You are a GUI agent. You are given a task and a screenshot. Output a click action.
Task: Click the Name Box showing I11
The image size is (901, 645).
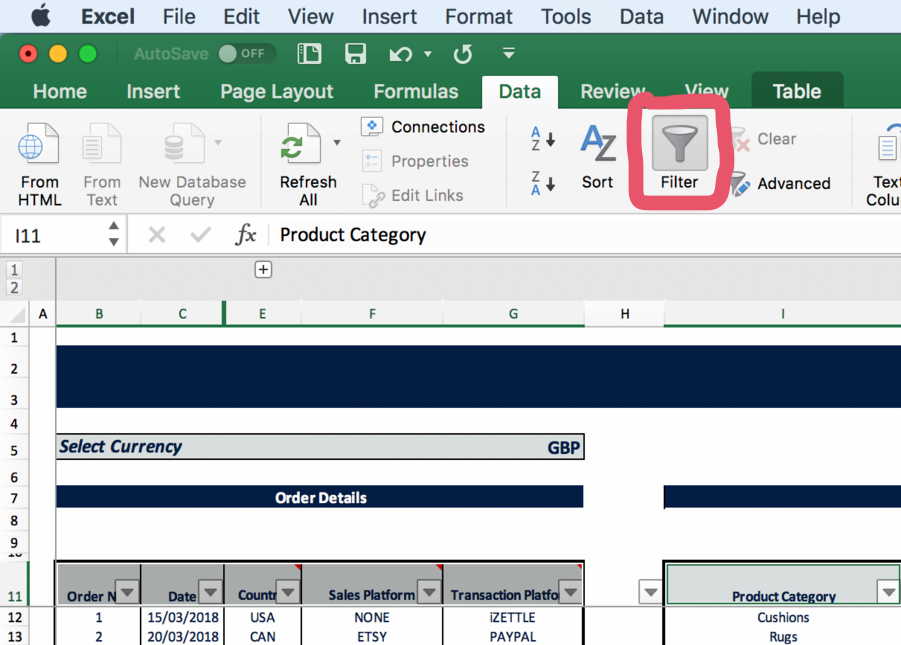point(55,235)
